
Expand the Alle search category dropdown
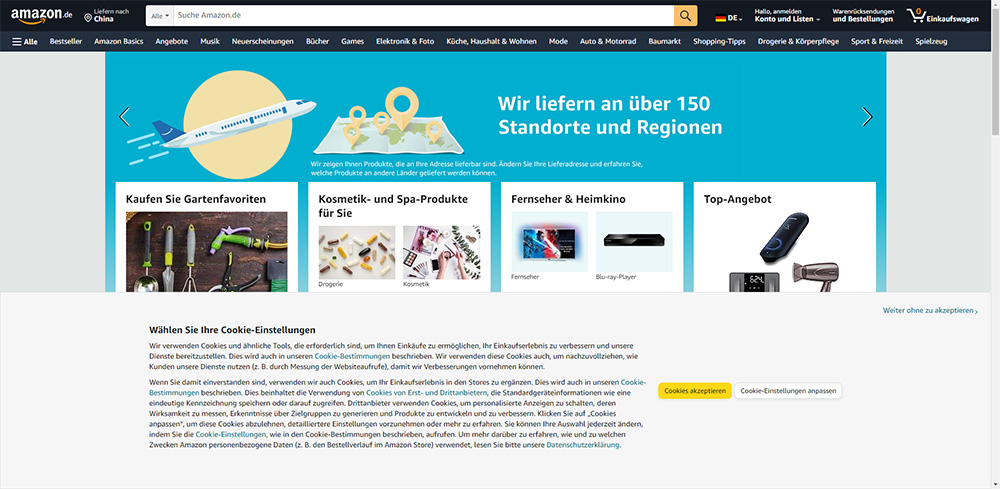click(158, 17)
